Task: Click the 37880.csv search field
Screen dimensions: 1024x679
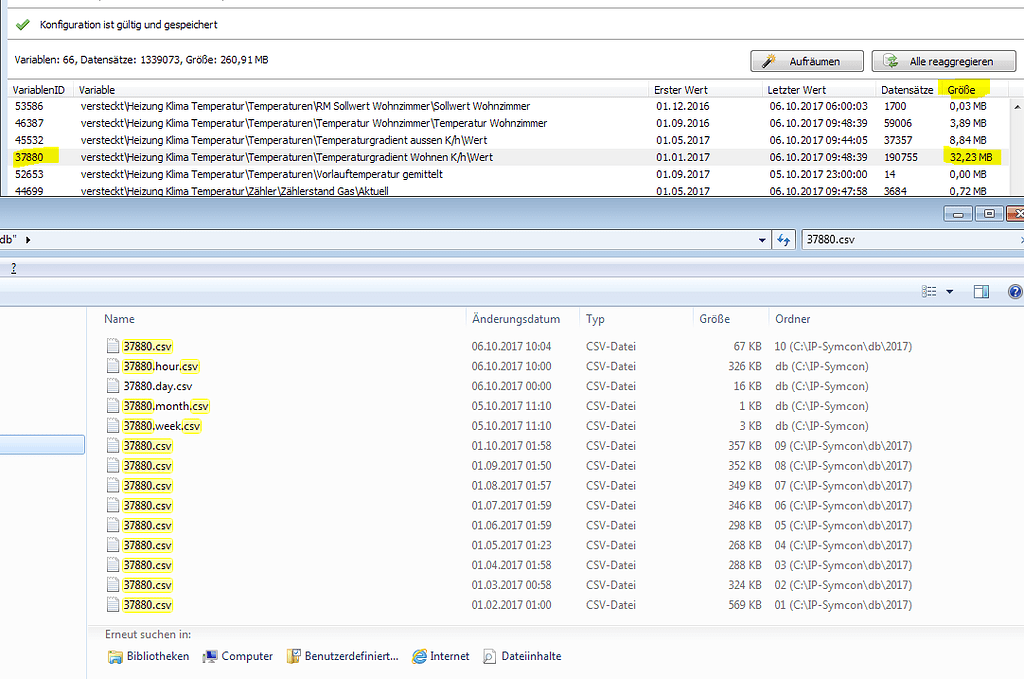Action: point(912,240)
